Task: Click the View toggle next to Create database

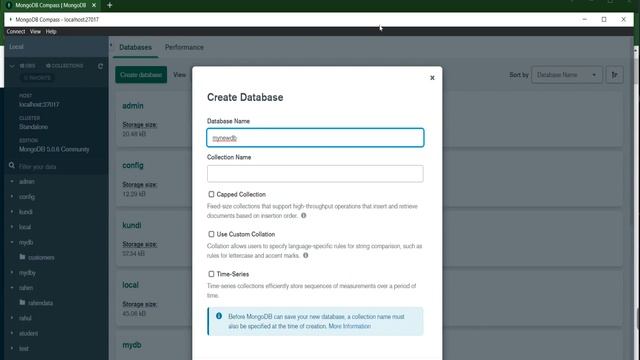Action: [179, 75]
